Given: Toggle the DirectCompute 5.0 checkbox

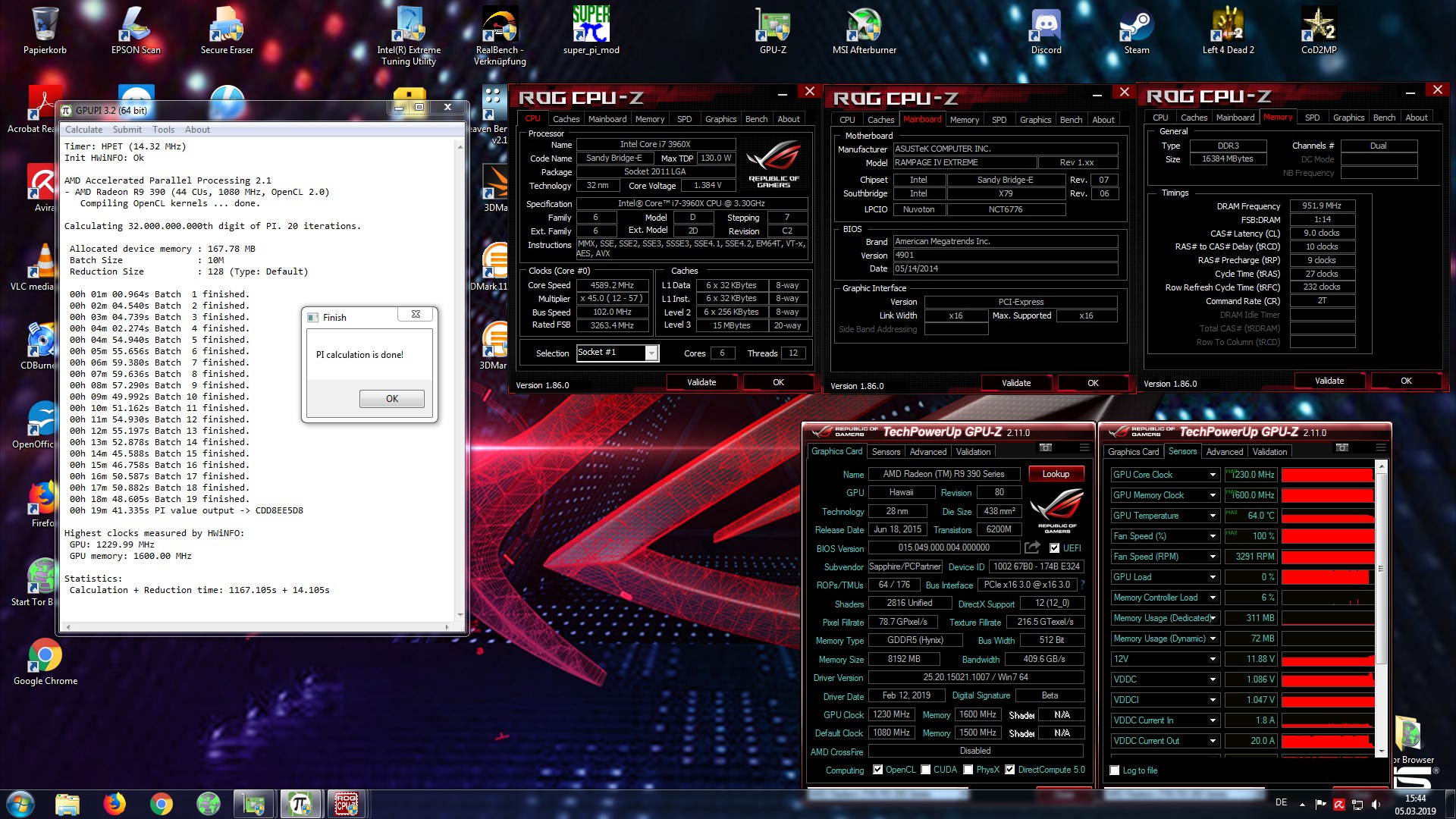Looking at the screenshot, I should click(1009, 770).
